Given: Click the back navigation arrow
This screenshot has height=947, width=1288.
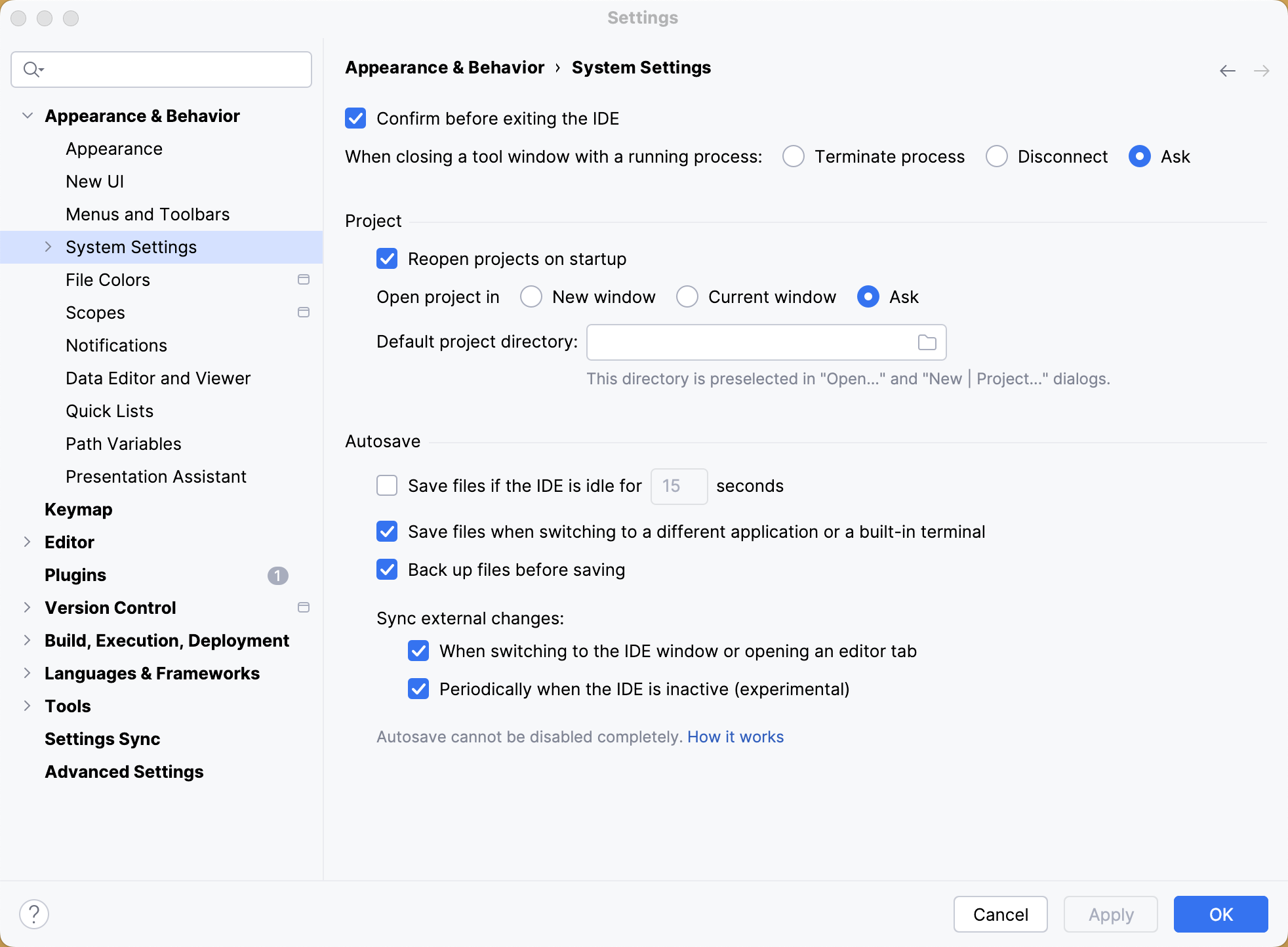Looking at the screenshot, I should tap(1226, 70).
